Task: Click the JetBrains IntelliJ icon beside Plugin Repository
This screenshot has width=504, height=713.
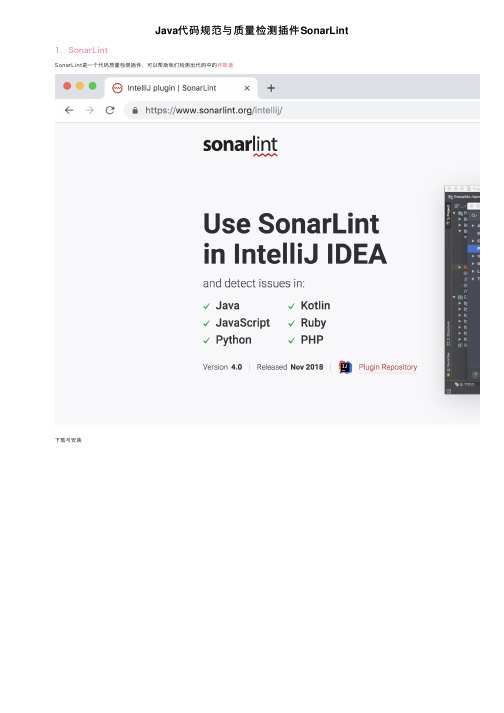Action: [346, 367]
